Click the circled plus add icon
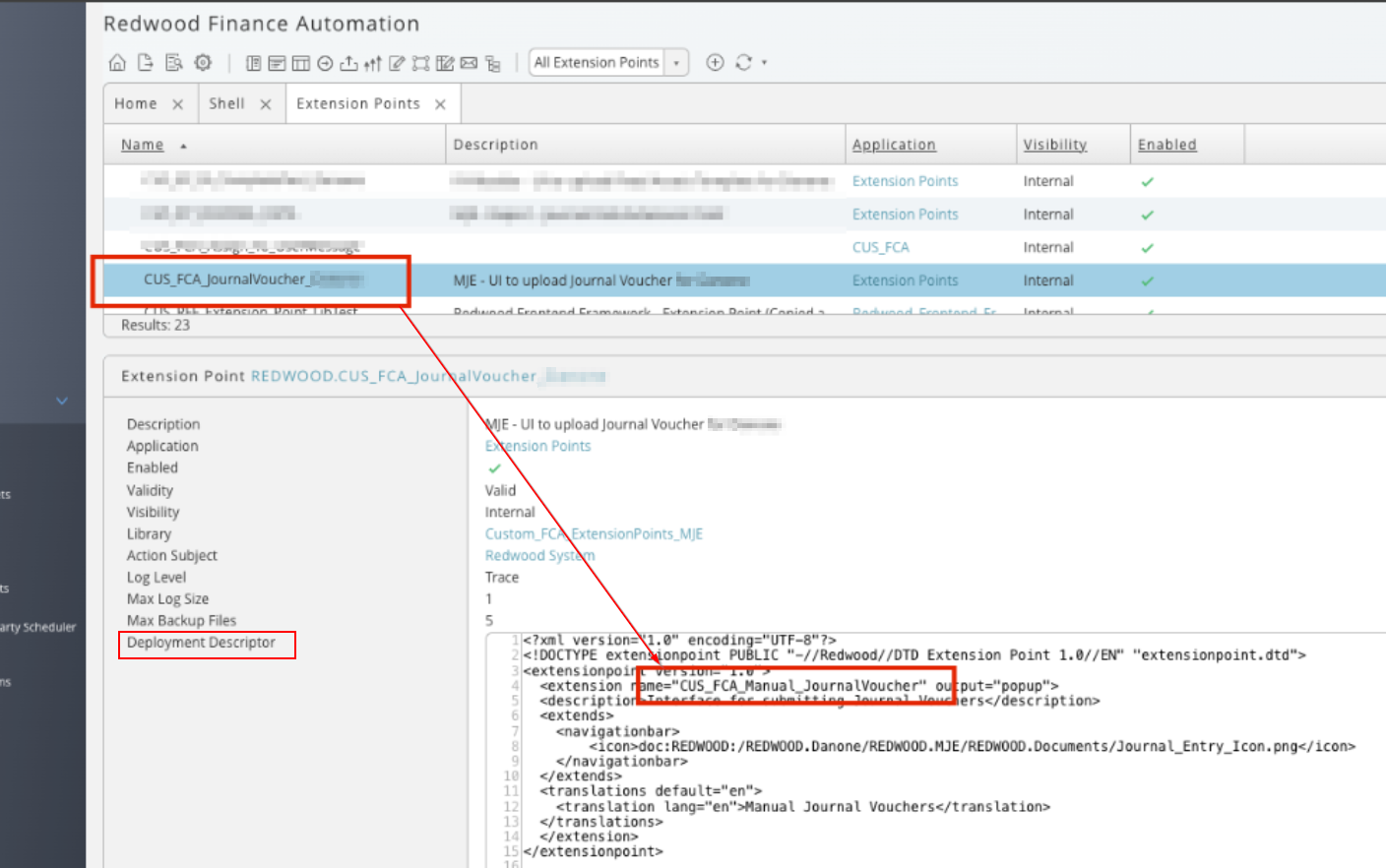 point(716,62)
